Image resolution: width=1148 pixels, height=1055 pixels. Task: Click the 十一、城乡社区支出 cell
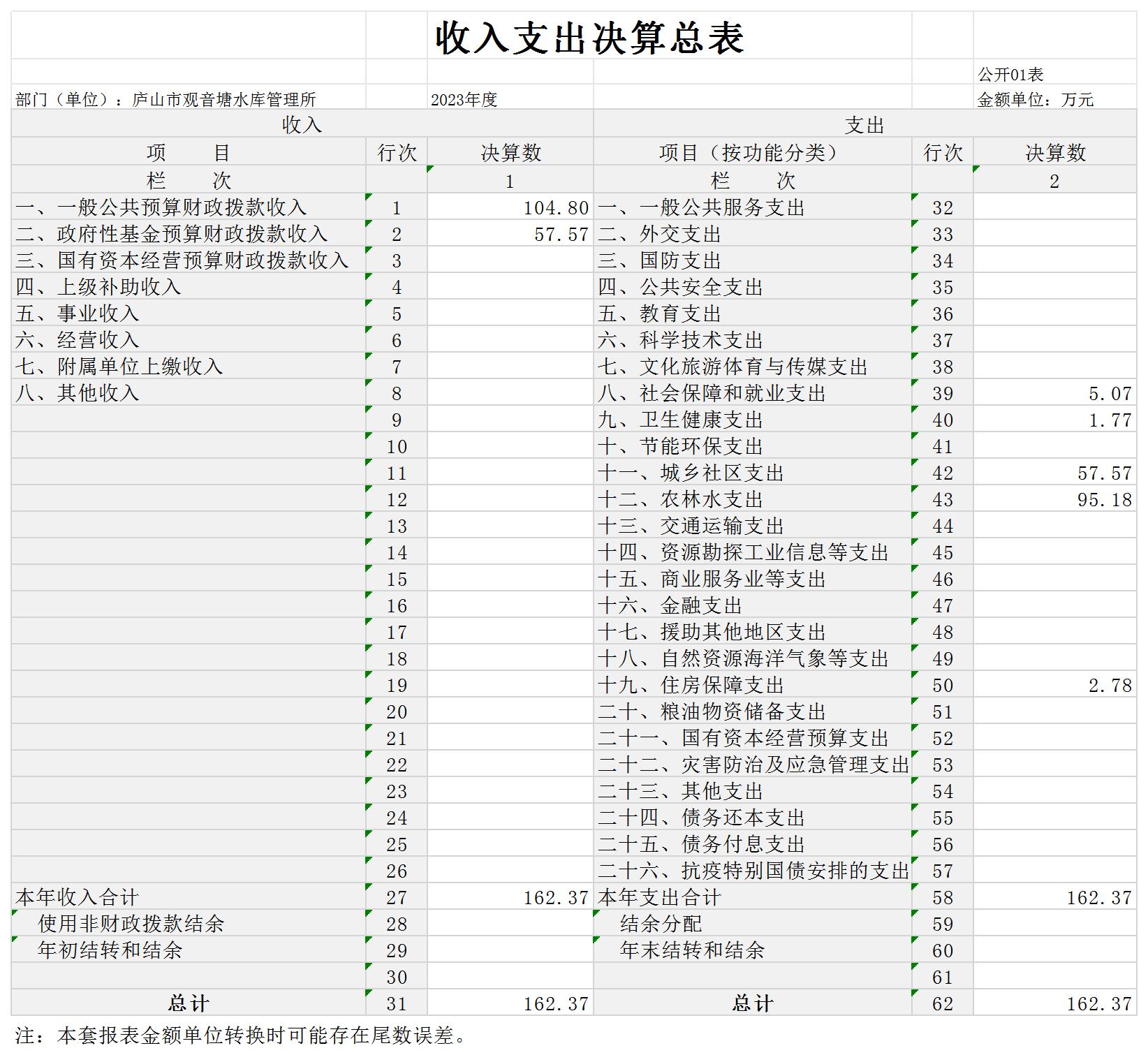691,473
